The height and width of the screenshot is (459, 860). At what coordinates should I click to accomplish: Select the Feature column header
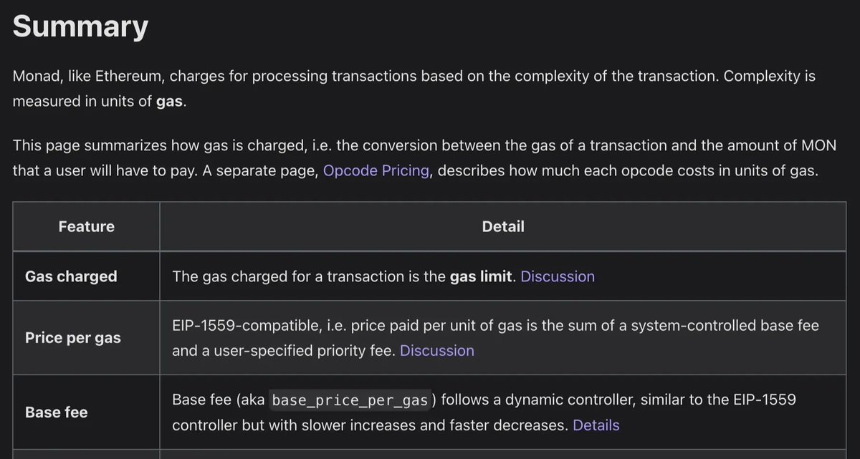[x=86, y=227]
